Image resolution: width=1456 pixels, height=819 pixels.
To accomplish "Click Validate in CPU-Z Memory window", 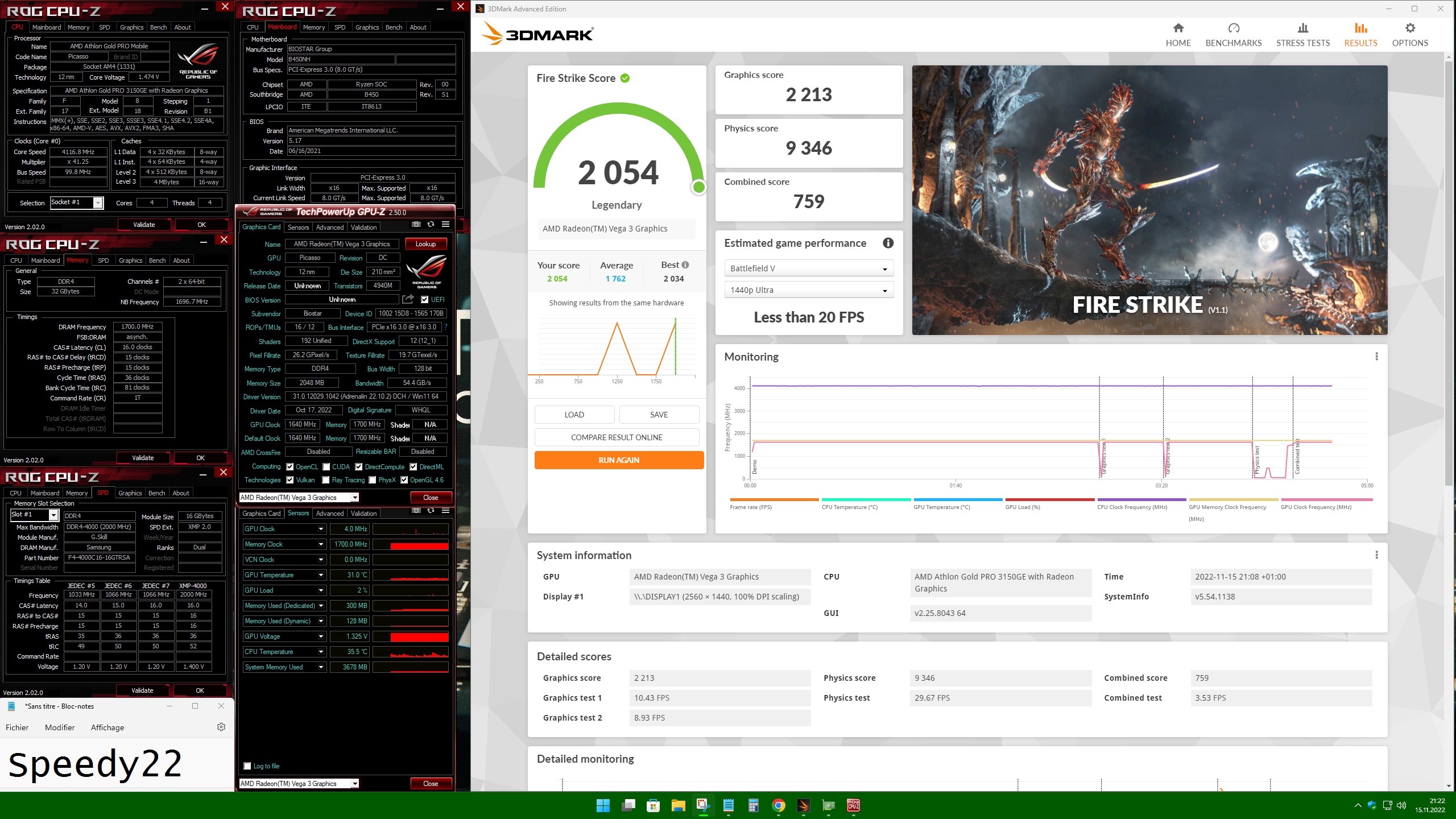I will pos(143,458).
